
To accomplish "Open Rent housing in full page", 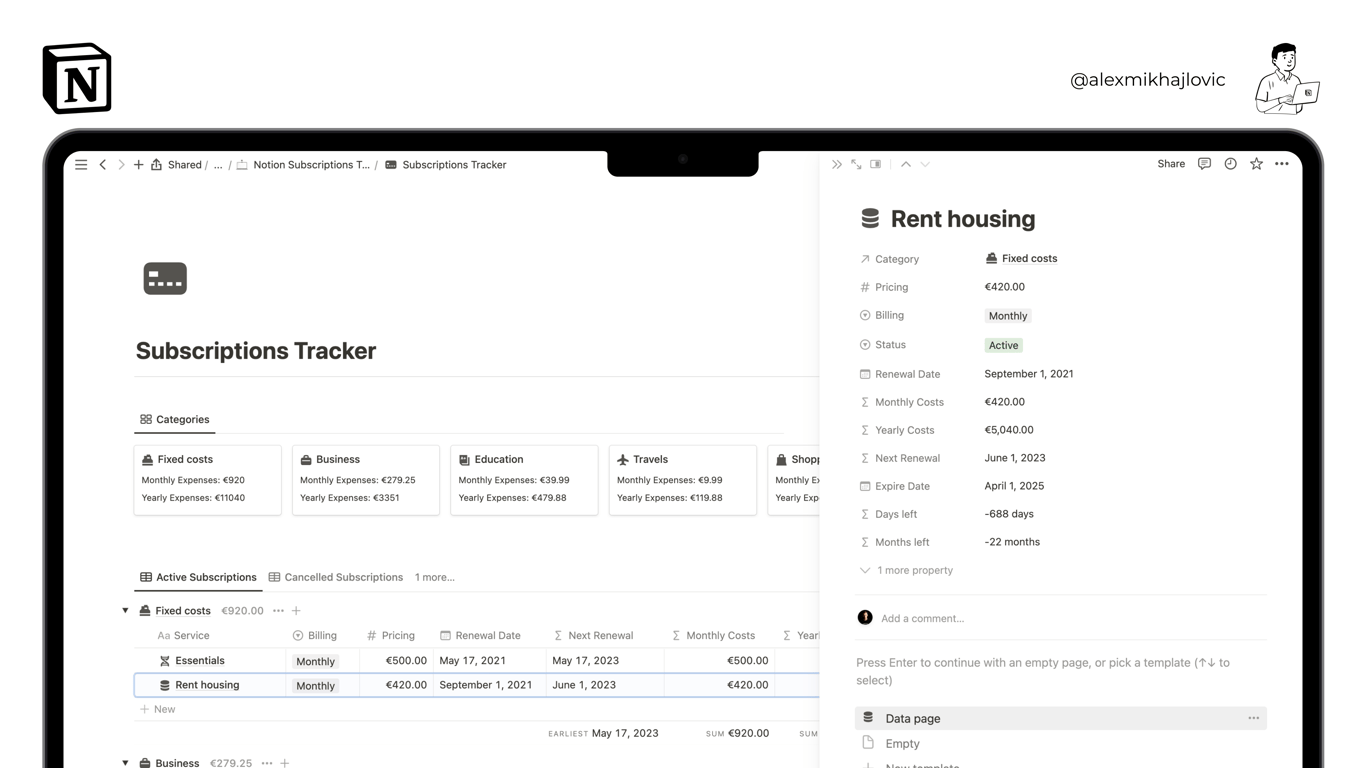I will coord(856,164).
